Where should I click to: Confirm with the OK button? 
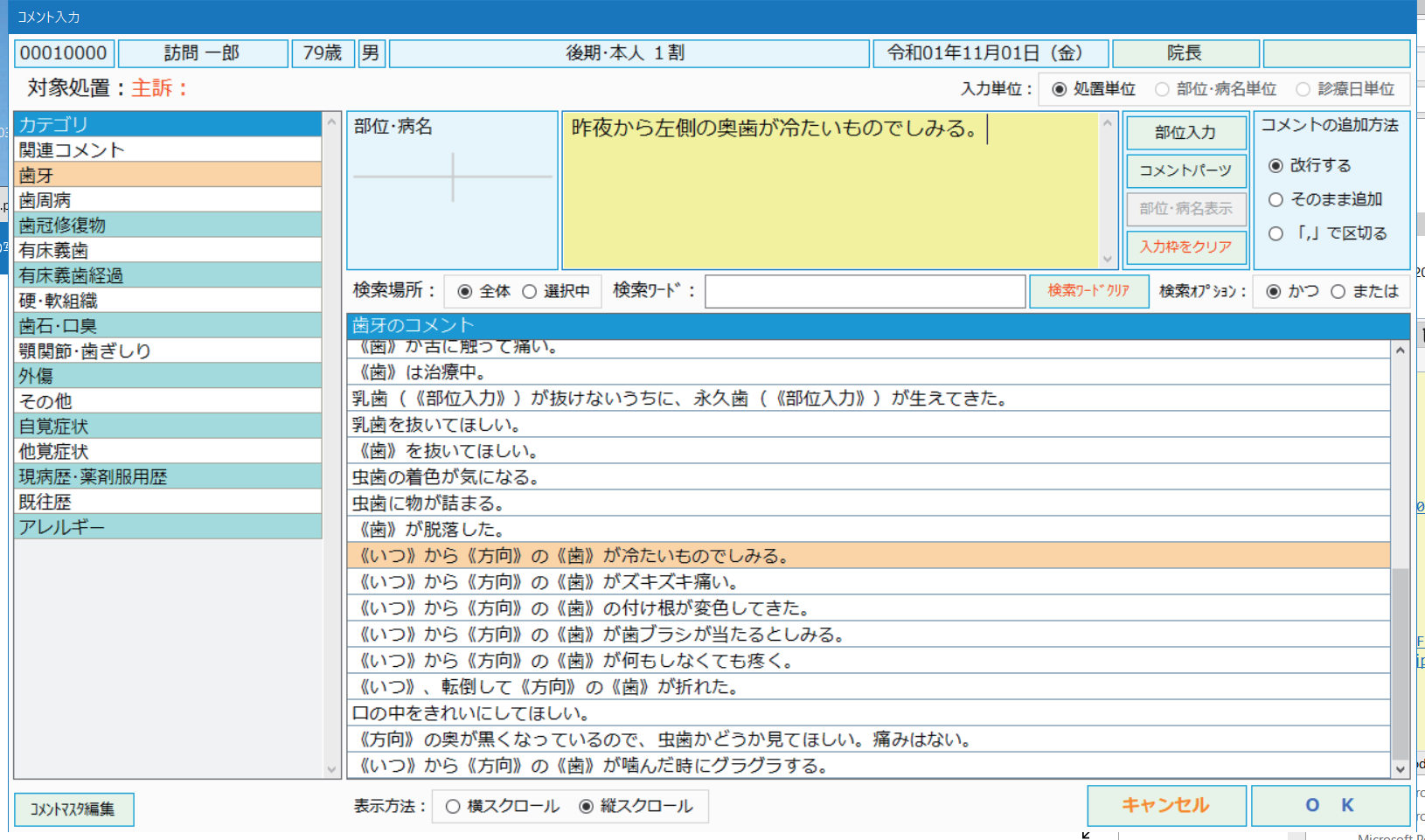click(x=1331, y=804)
